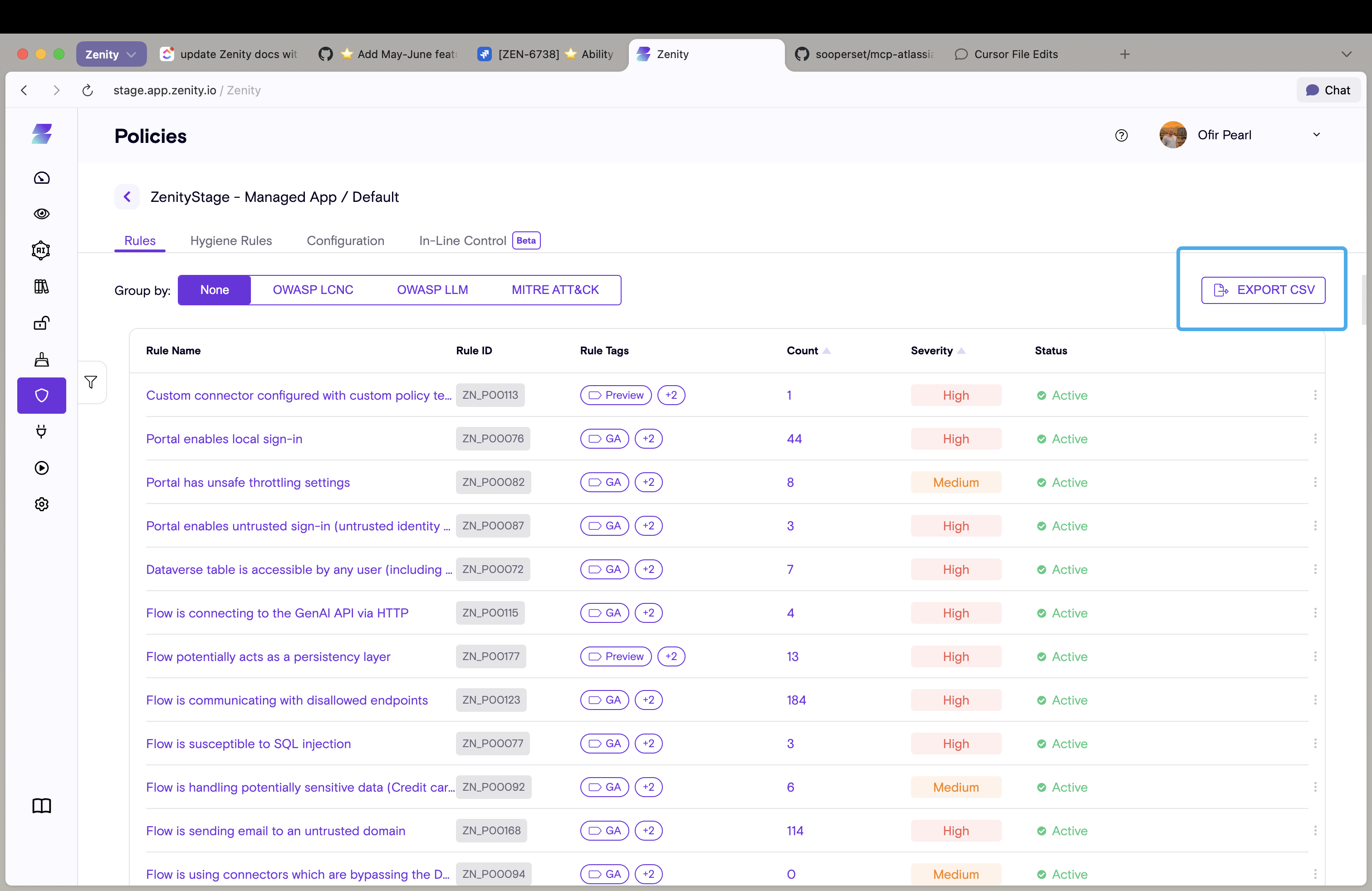Image resolution: width=1372 pixels, height=891 pixels.
Task: Click the library books icon in sidebar
Action: coord(41,286)
